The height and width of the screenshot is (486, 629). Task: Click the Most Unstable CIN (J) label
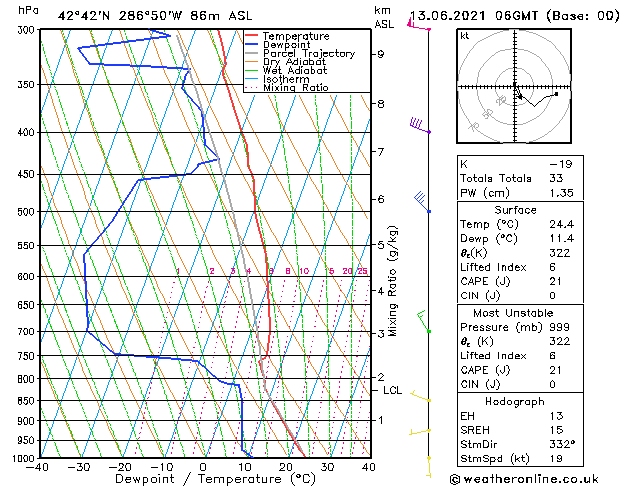[x=480, y=385]
